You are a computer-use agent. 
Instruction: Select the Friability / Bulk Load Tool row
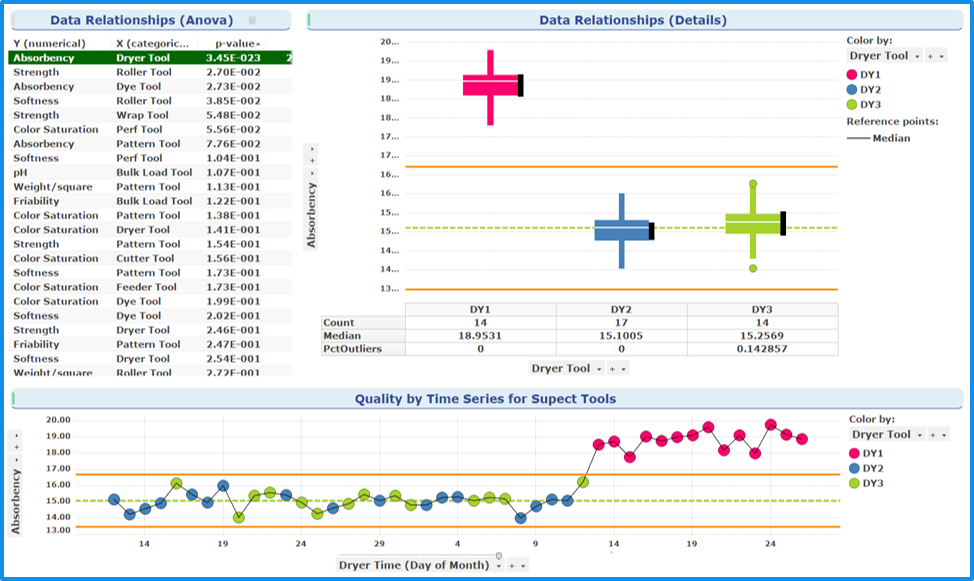pyautogui.click(x=150, y=201)
